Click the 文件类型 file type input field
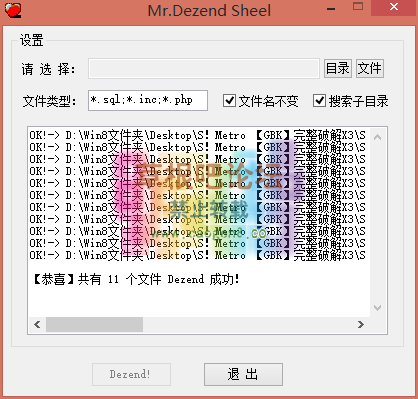 pos(148,100)
